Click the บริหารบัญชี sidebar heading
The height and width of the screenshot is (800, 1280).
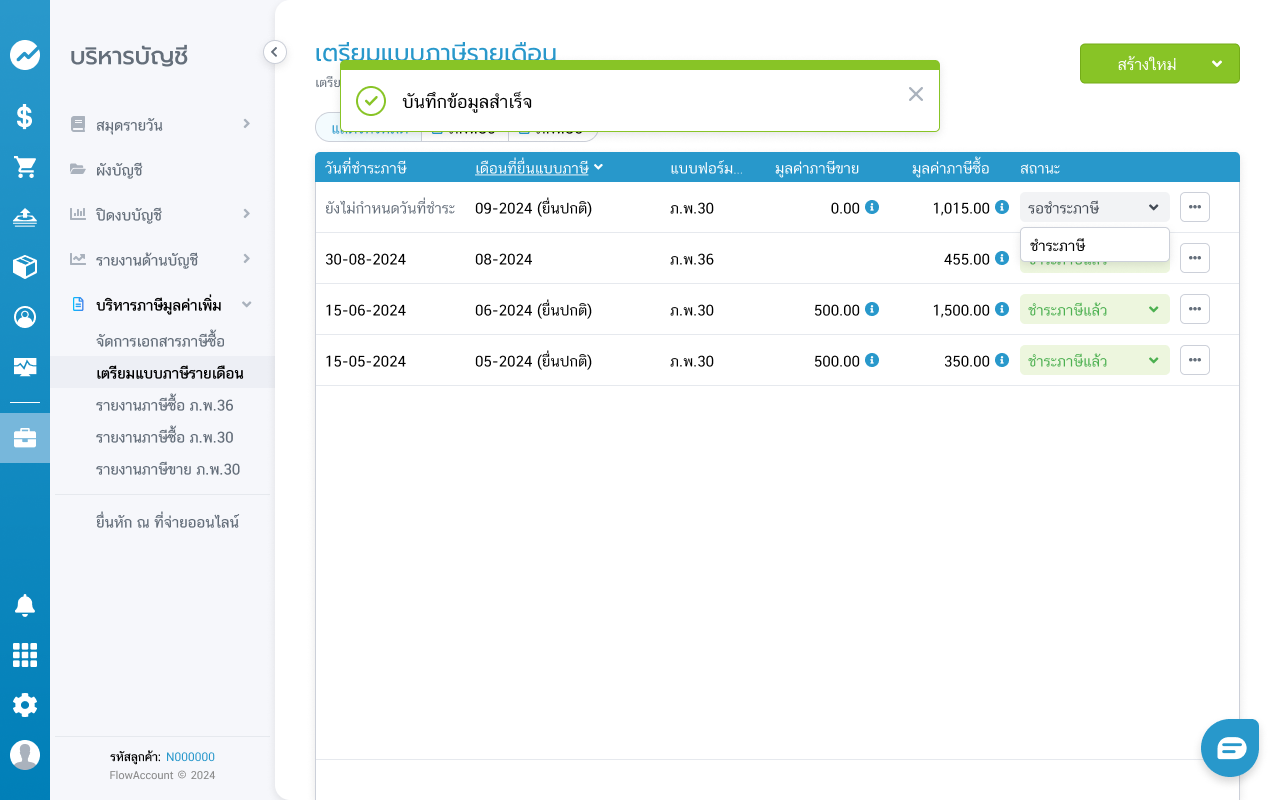pyautogui.click(x=129, y=56)
